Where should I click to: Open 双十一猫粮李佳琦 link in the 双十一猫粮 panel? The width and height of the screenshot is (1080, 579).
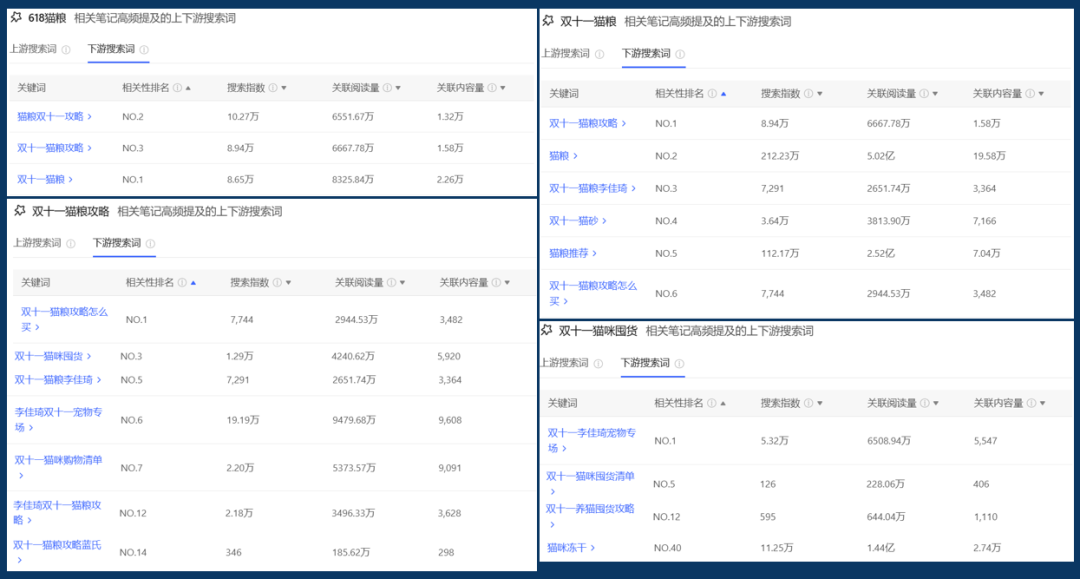click(x=592, y=188)
